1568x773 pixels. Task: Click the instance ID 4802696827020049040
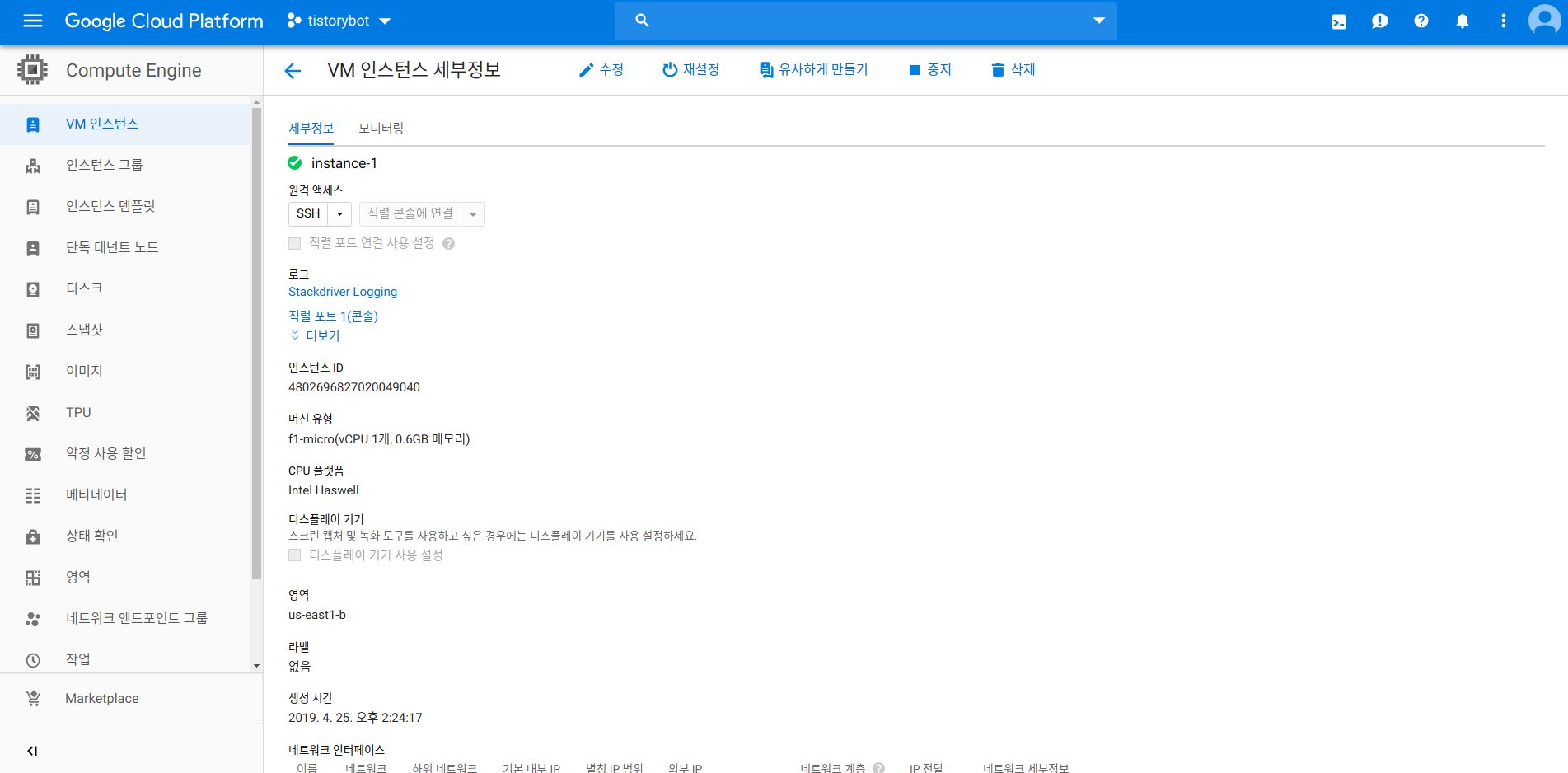(x=354, y=387)
